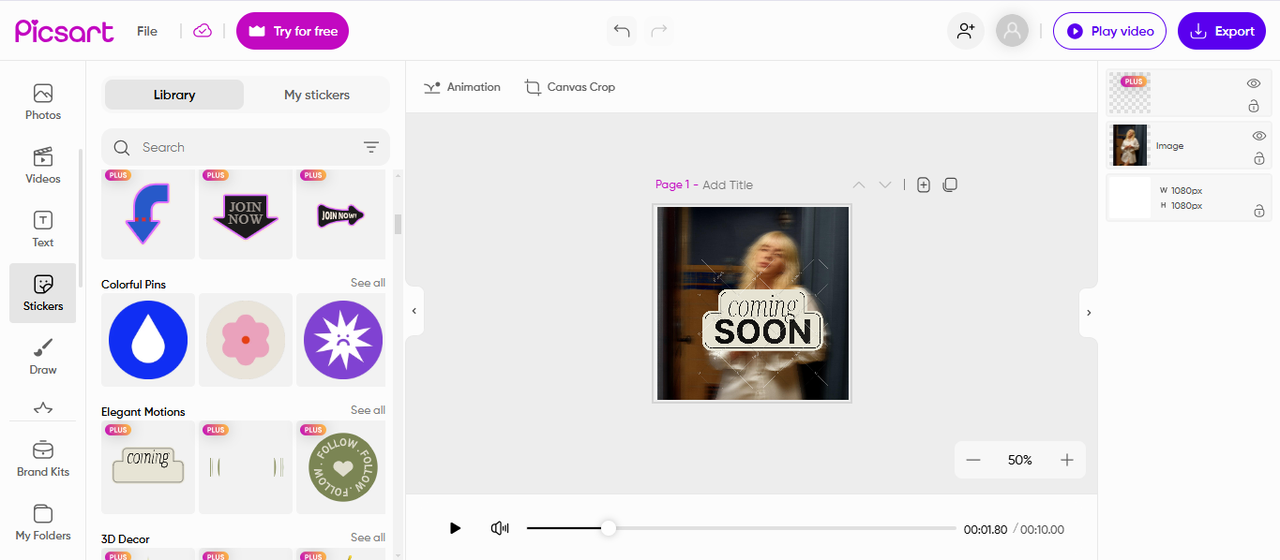Open the Videos panel
This screenshot has height=560, width=1280.
pos(43,166)
